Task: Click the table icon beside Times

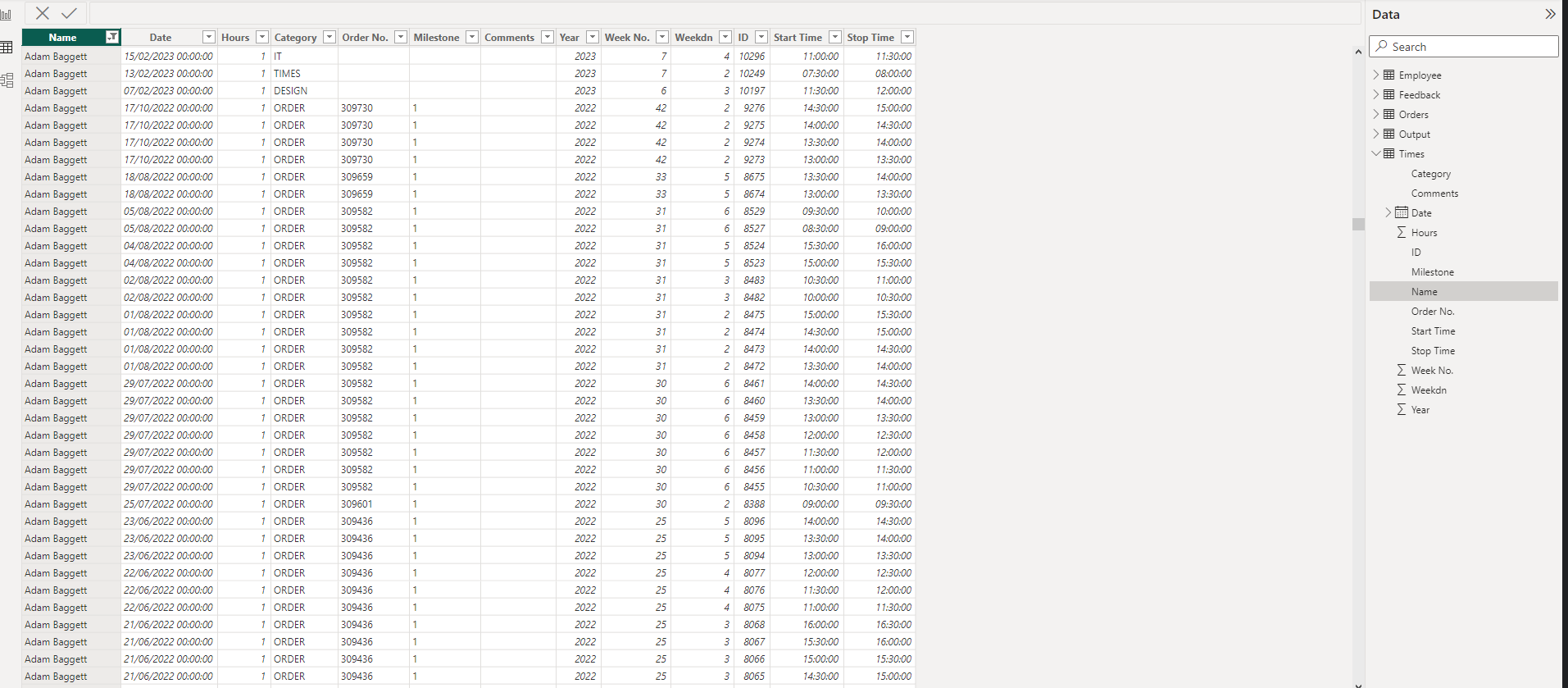Action: coord(1389,153)
